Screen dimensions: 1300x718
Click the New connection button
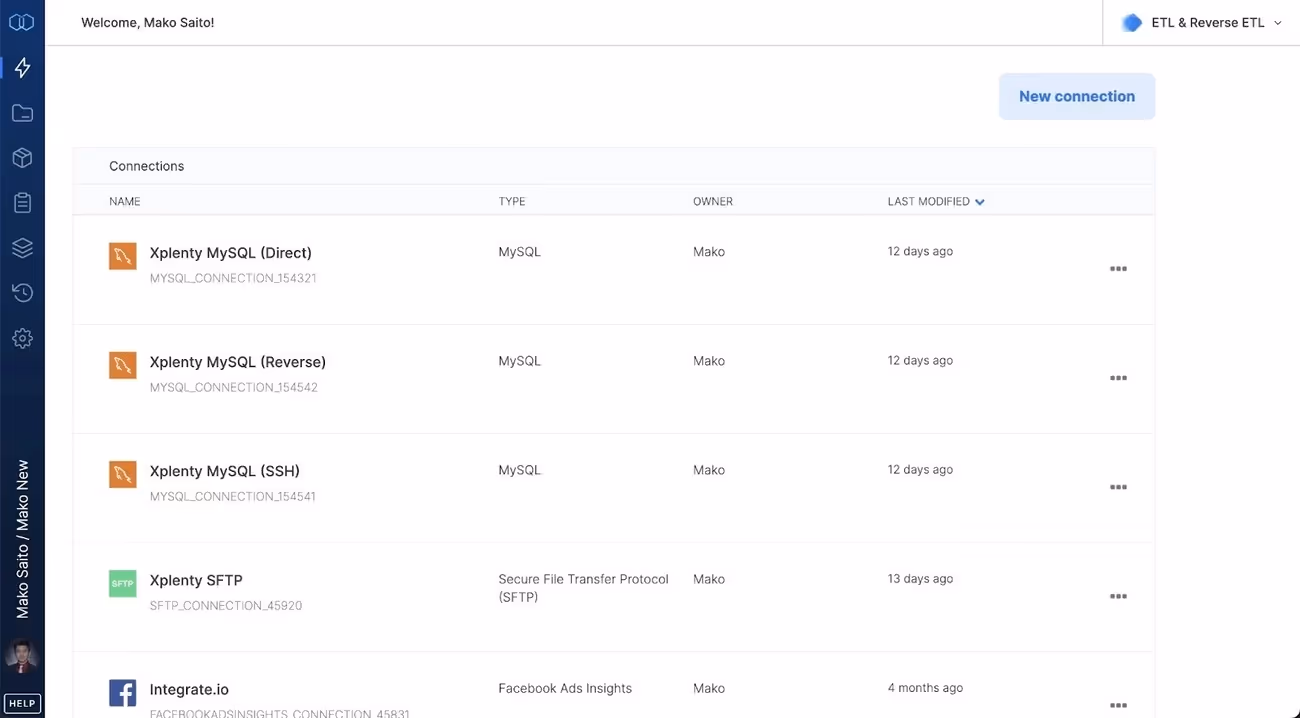tap(1077, 96)
